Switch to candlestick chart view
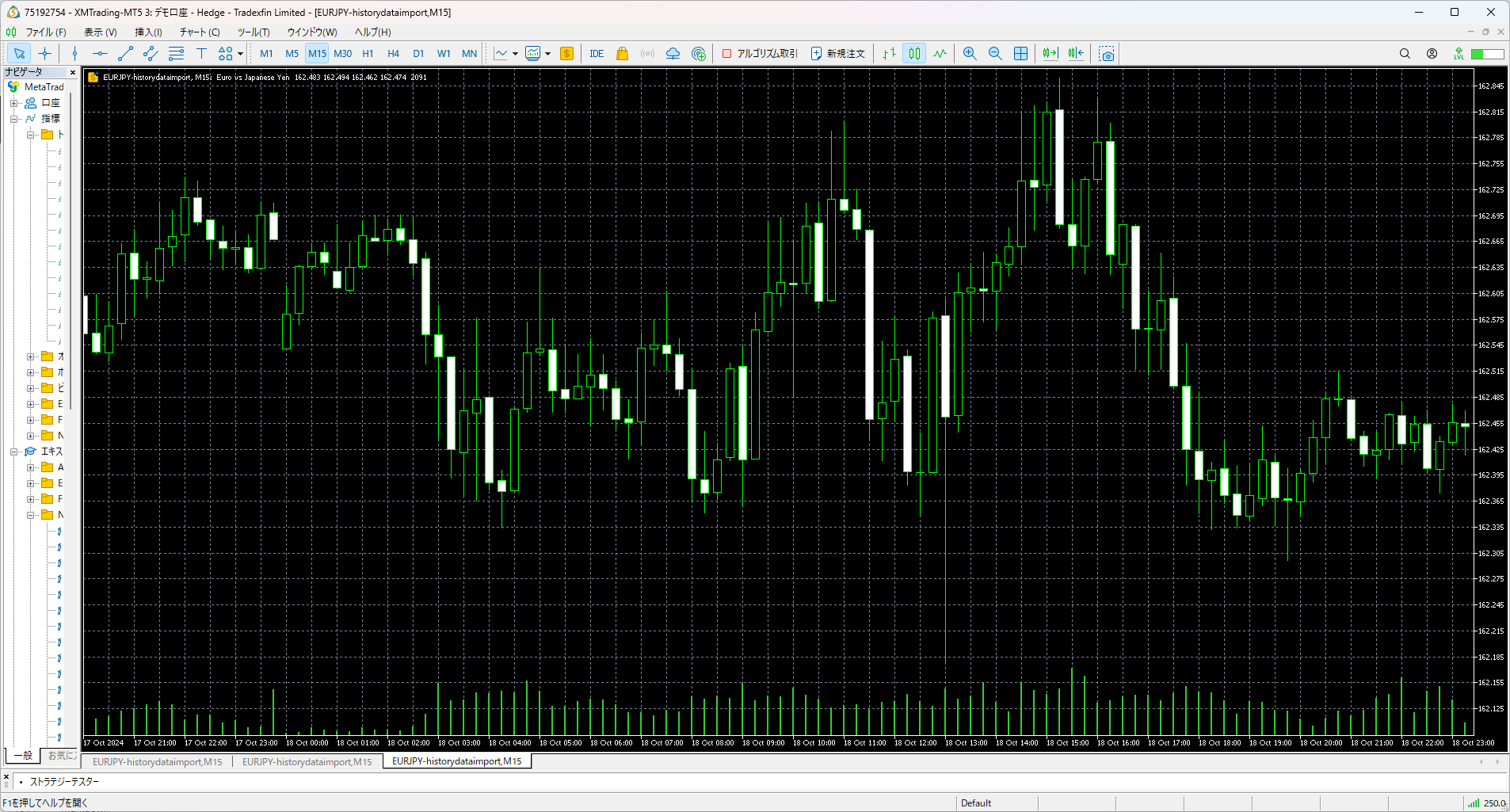1510x812 pixels. tap(914, 53)
